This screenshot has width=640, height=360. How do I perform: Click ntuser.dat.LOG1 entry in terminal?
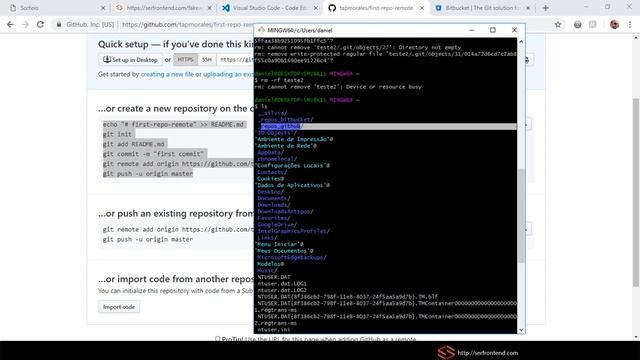pos(282,284)
